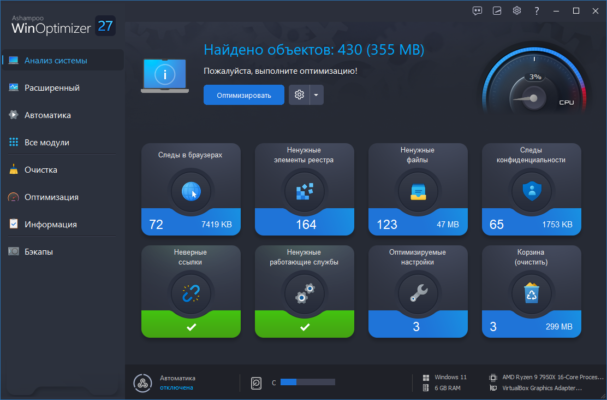Click the processor icon near AMD Ryzen 9
Image resolution: width=607 pixels, height=400 pixels.
click(x=493, y=377)
